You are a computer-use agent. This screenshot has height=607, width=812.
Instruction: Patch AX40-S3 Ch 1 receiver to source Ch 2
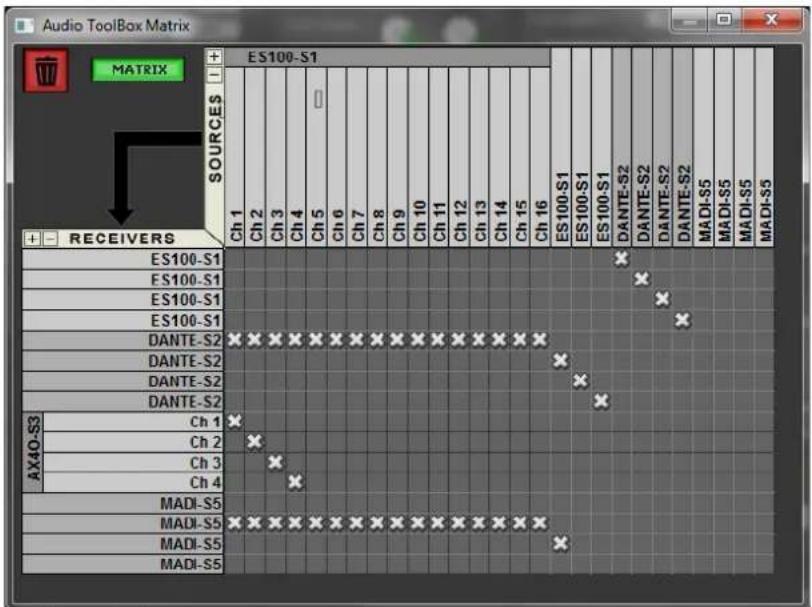(255, 422)
